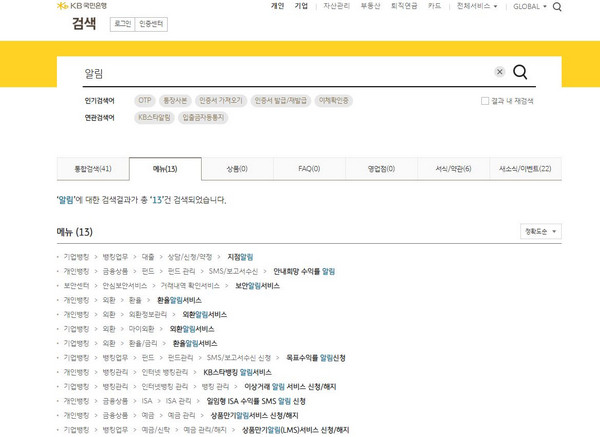Switch to 통합검색(41) tab
The image size is (600, 437).
tap(93, 169)
